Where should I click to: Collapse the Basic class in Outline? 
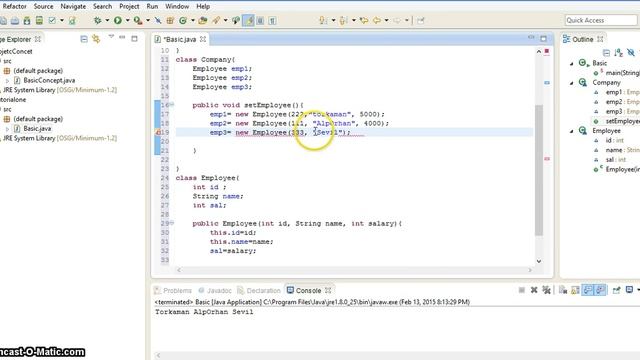pyautogui.click(x=571, y=63)
